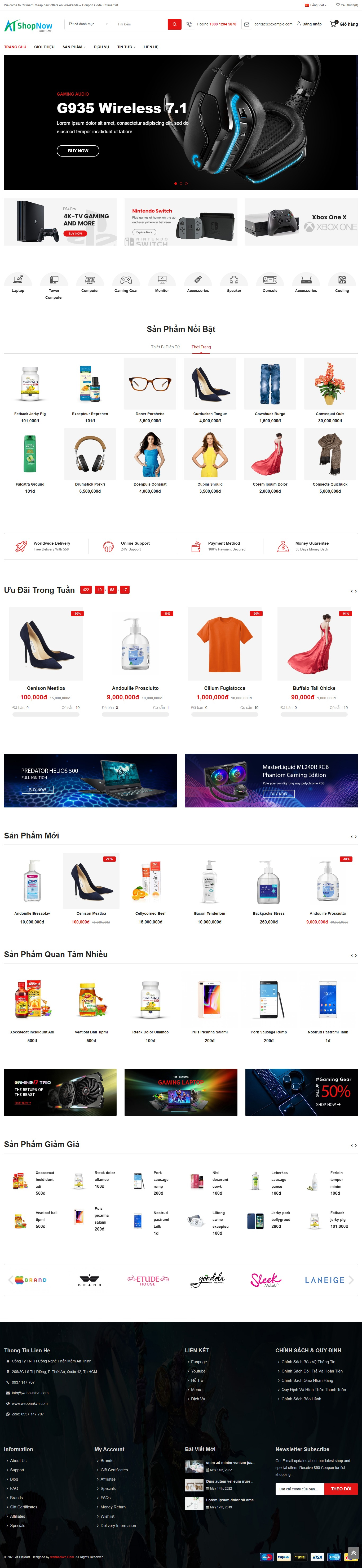Click BUY NOW on the G935 banner

78,150
